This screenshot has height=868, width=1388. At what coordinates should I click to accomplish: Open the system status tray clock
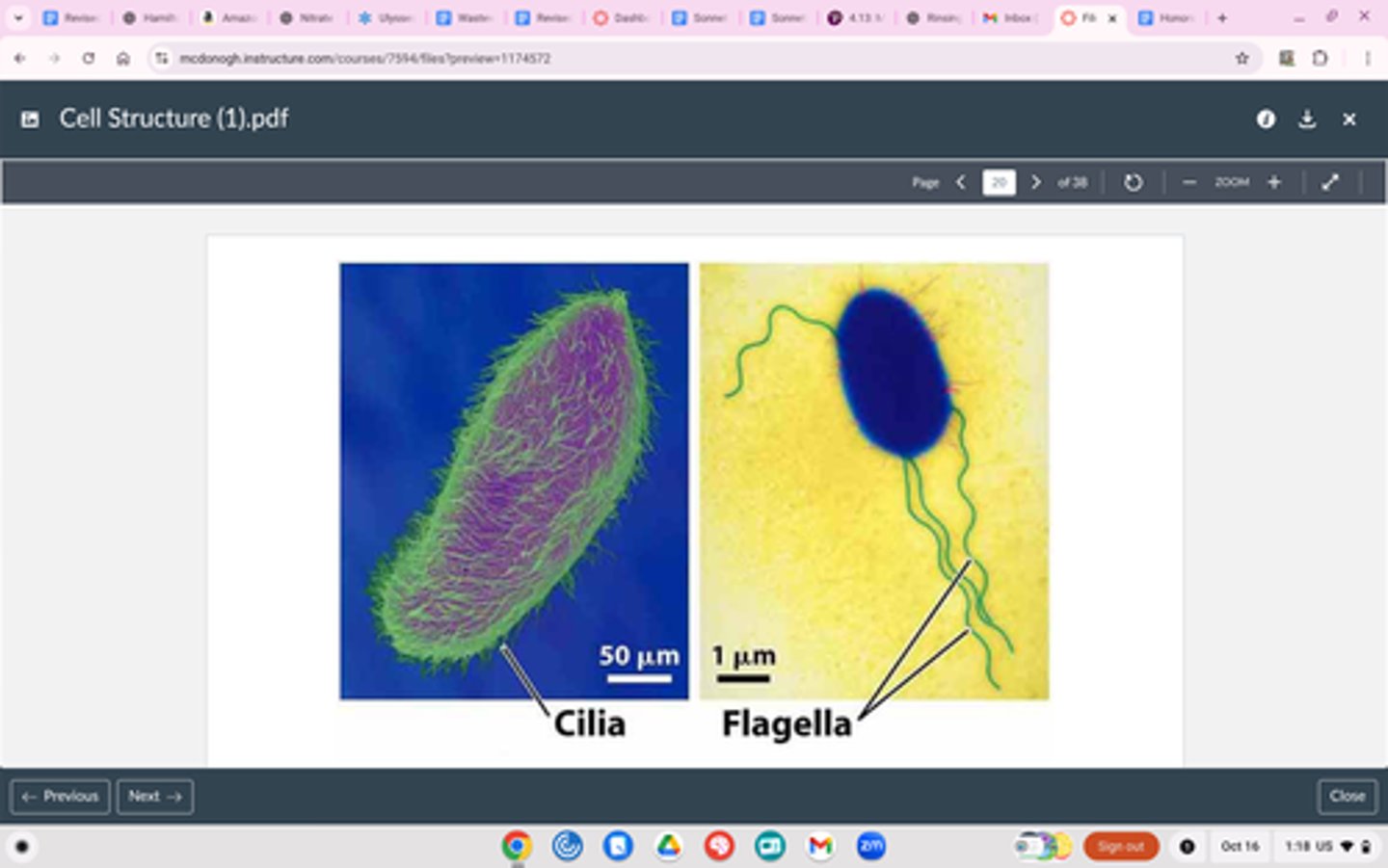[1326, 847]
